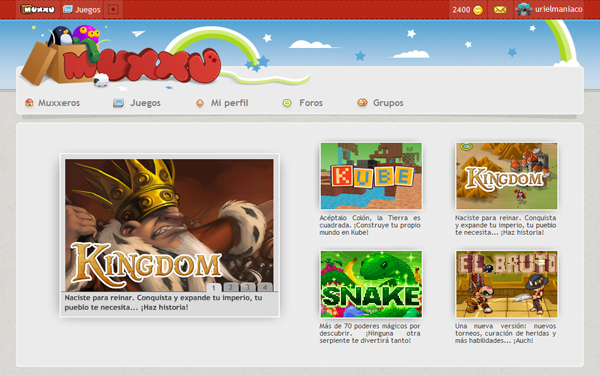Click the large Kingdom featured banner
This screenshot has height=376, width=600.
tap(169, 225)
